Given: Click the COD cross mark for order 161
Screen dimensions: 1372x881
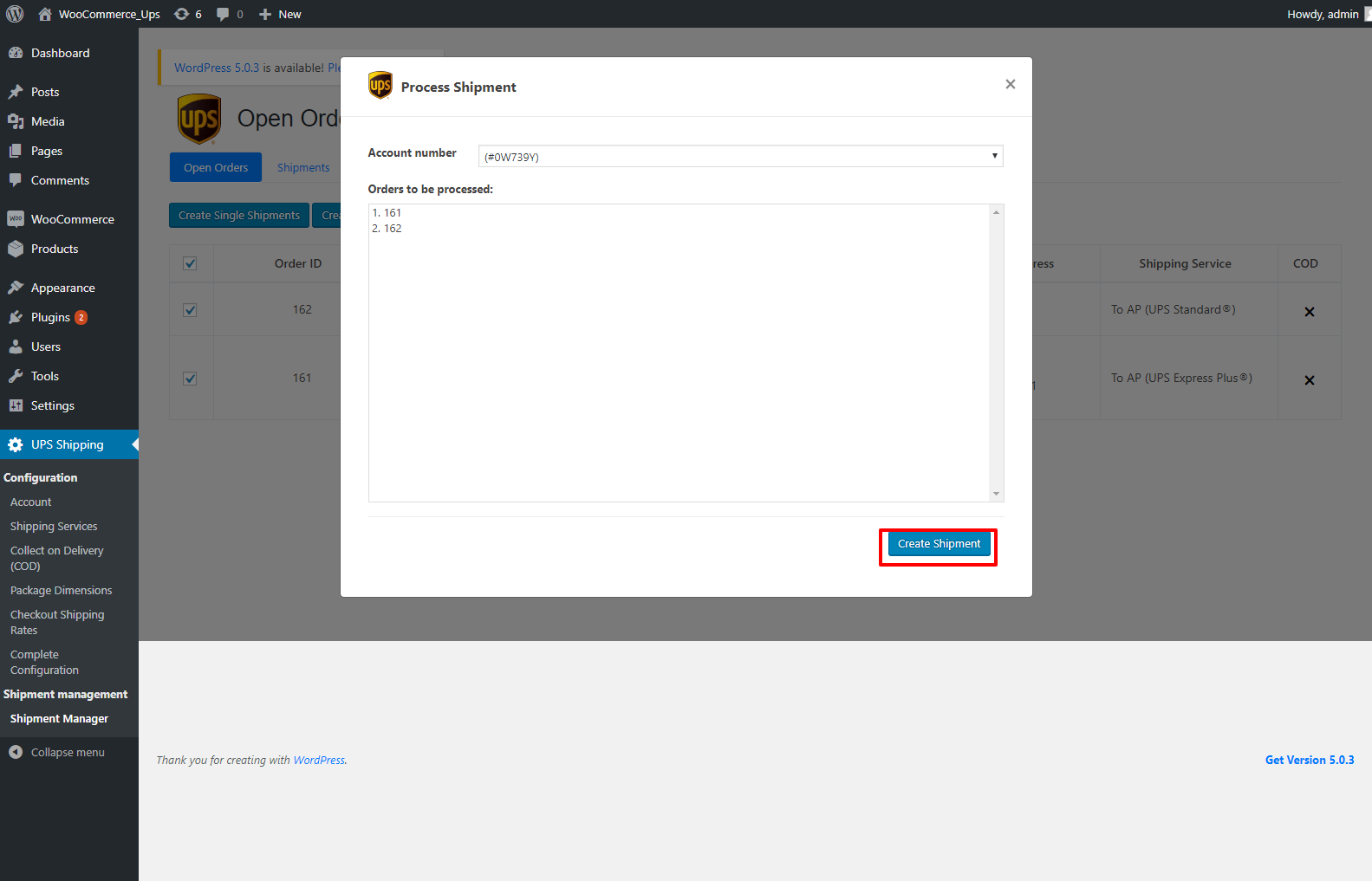Looking at the screenshot, I should click(1310, 380).
